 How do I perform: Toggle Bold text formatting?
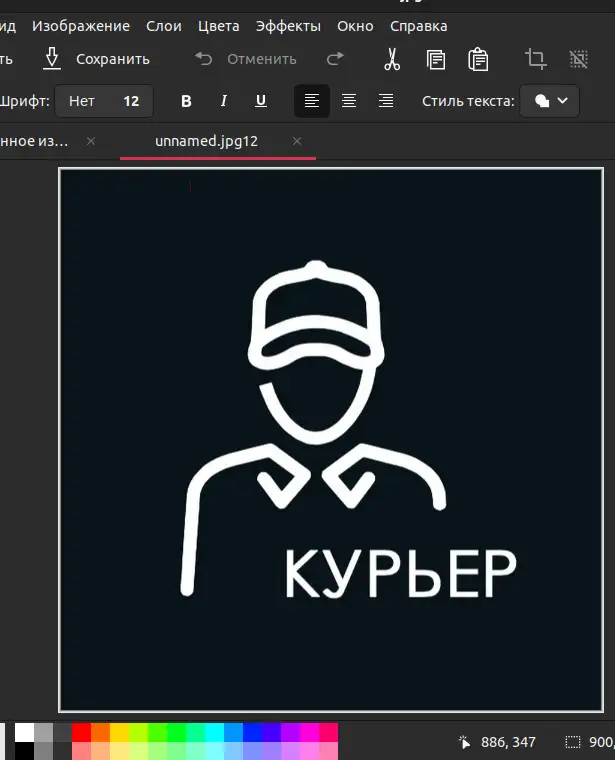(x=186, y=101)
